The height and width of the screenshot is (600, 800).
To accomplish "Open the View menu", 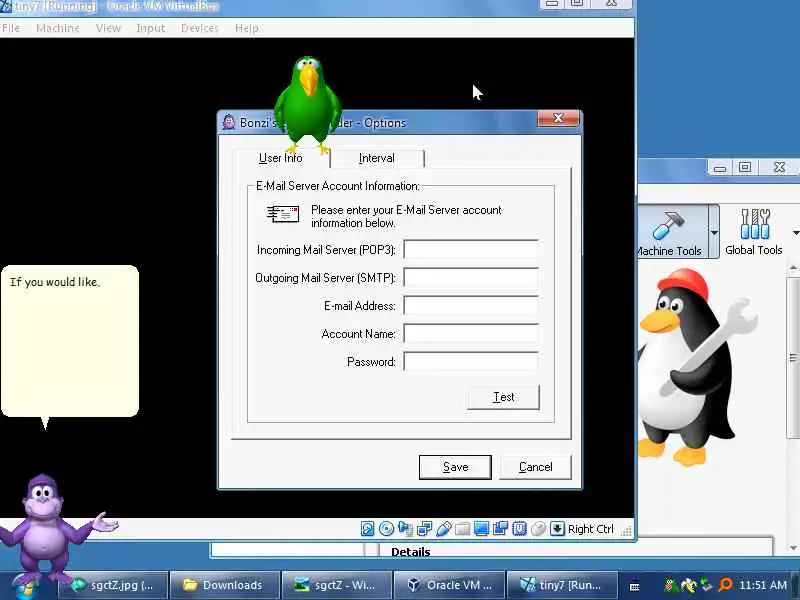I will pyautogui.click(x=108, y=28).
